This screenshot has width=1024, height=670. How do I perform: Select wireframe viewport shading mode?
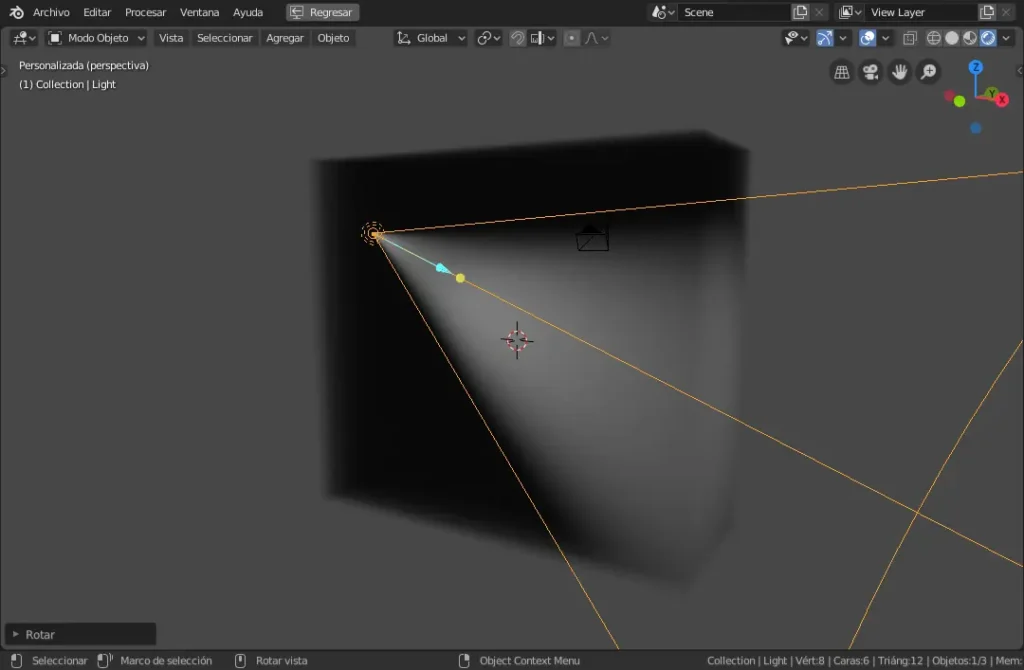[x=934, y=38]
